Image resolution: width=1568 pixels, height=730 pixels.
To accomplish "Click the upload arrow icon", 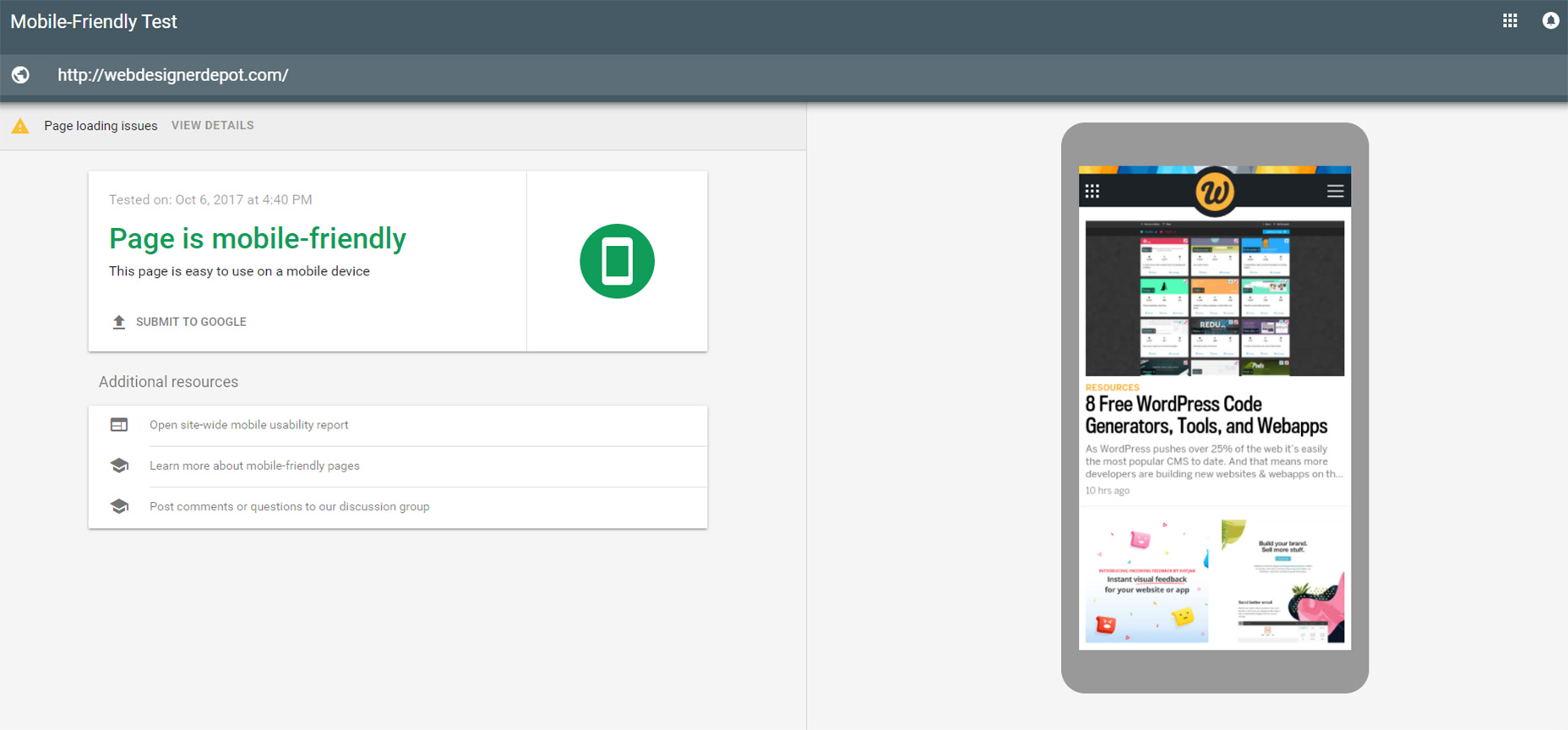I will (119, 322).
